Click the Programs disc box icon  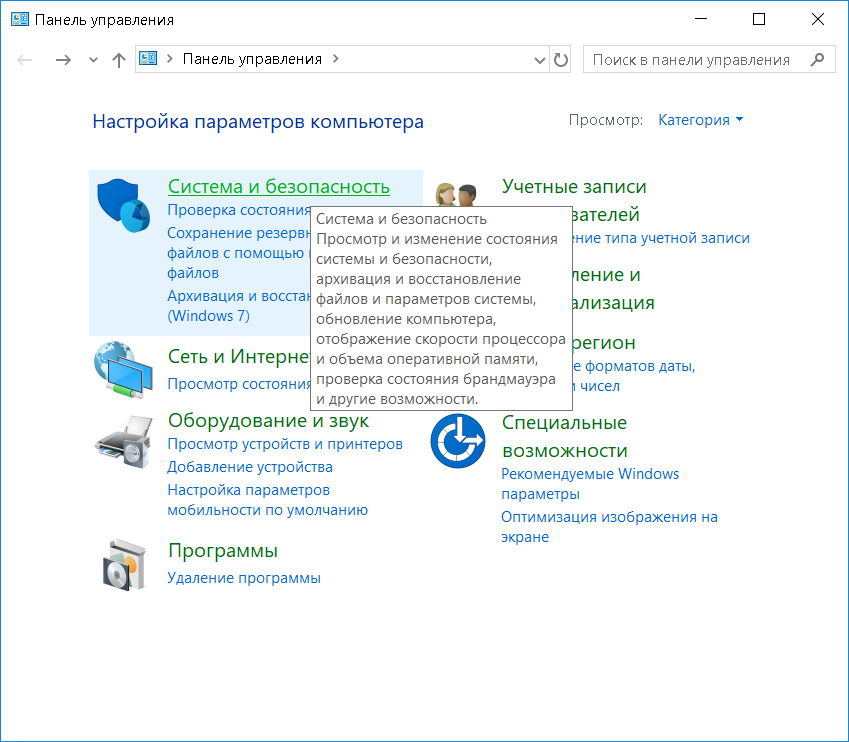tap(122, 563)
